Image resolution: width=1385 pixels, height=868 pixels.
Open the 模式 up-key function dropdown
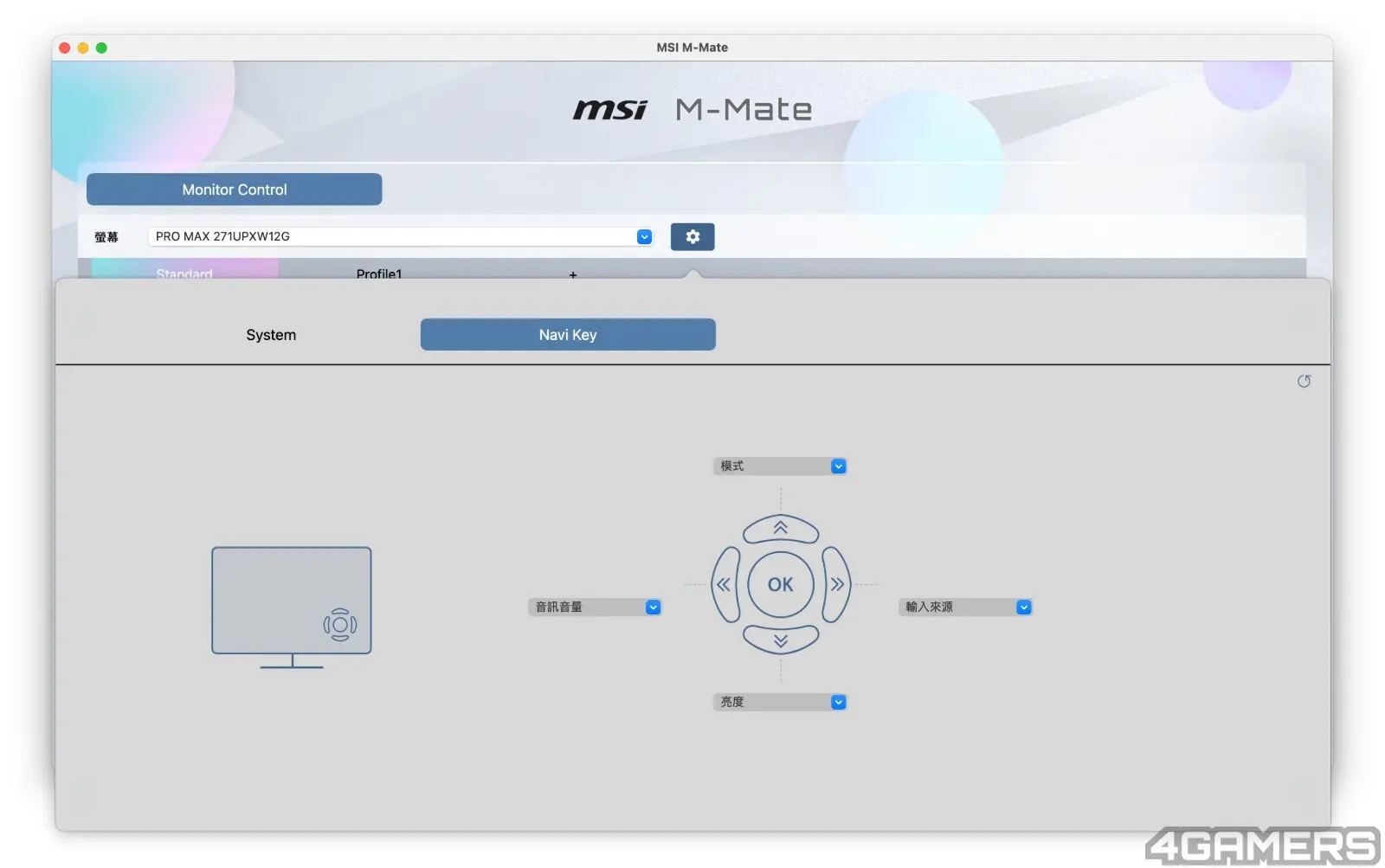click(x=780, y=466)
